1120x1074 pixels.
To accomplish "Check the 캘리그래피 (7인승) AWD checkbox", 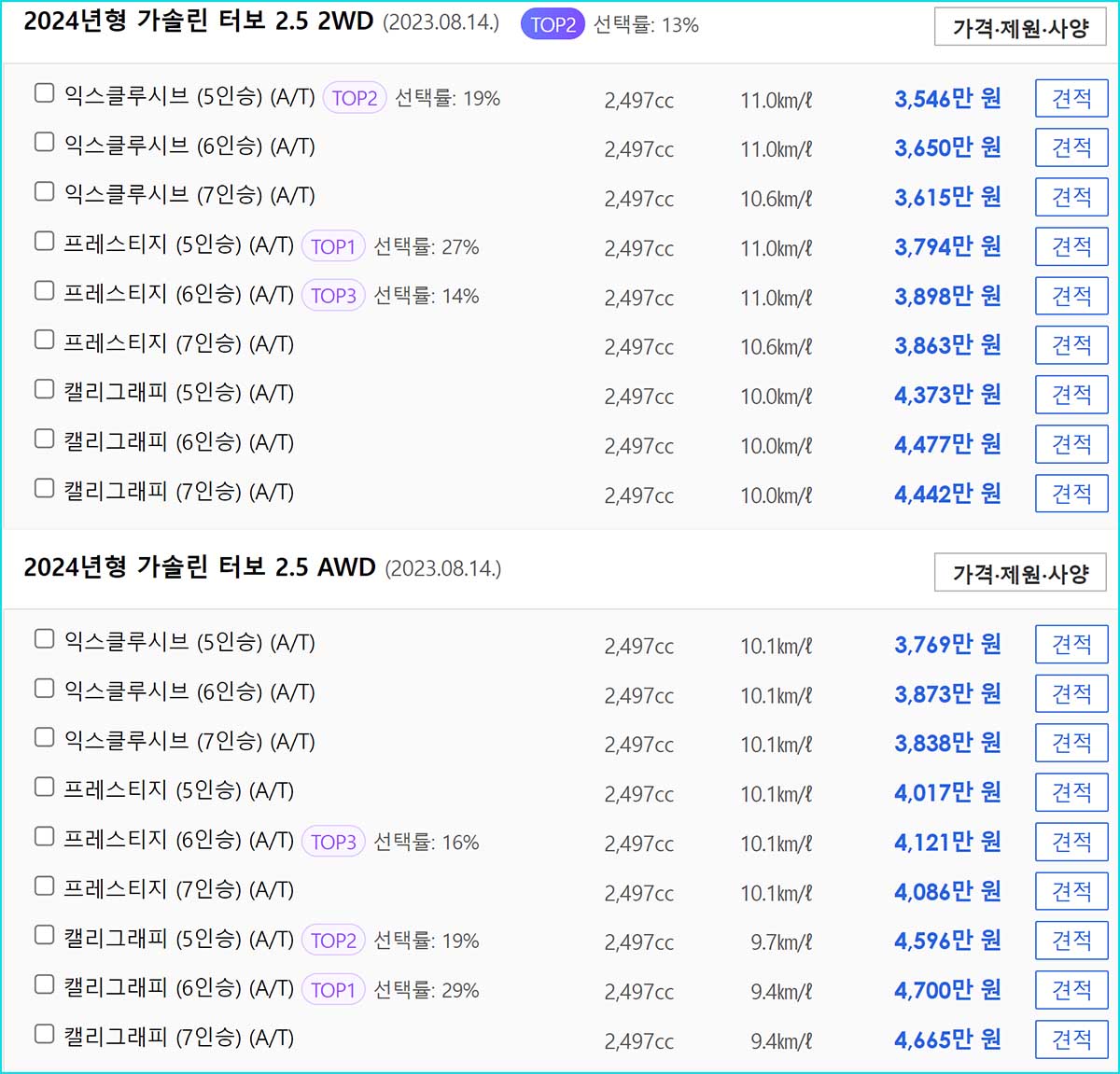I will 44,1034.
